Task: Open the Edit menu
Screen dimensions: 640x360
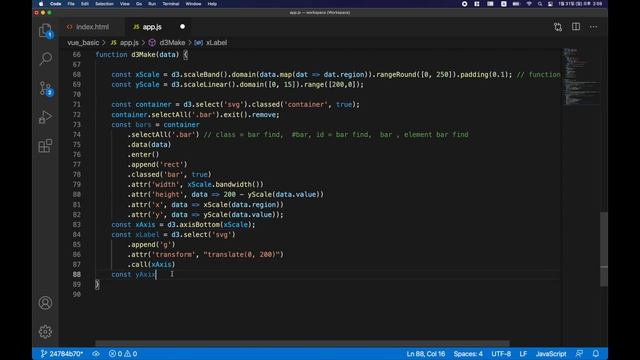Action: pos(84,4)
